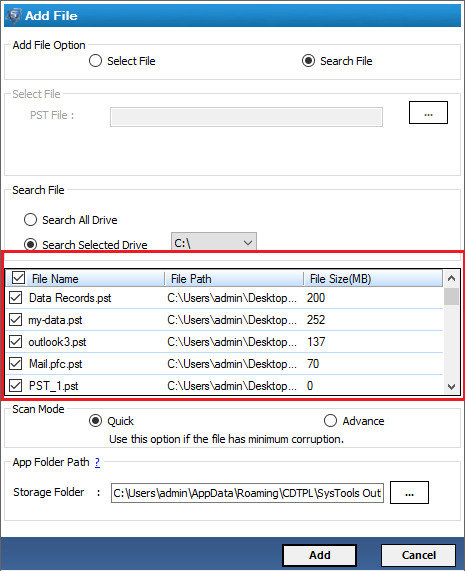Click the Storage Folder path field
This screenshot has width=465, height=571.
(x=247, y=493)
